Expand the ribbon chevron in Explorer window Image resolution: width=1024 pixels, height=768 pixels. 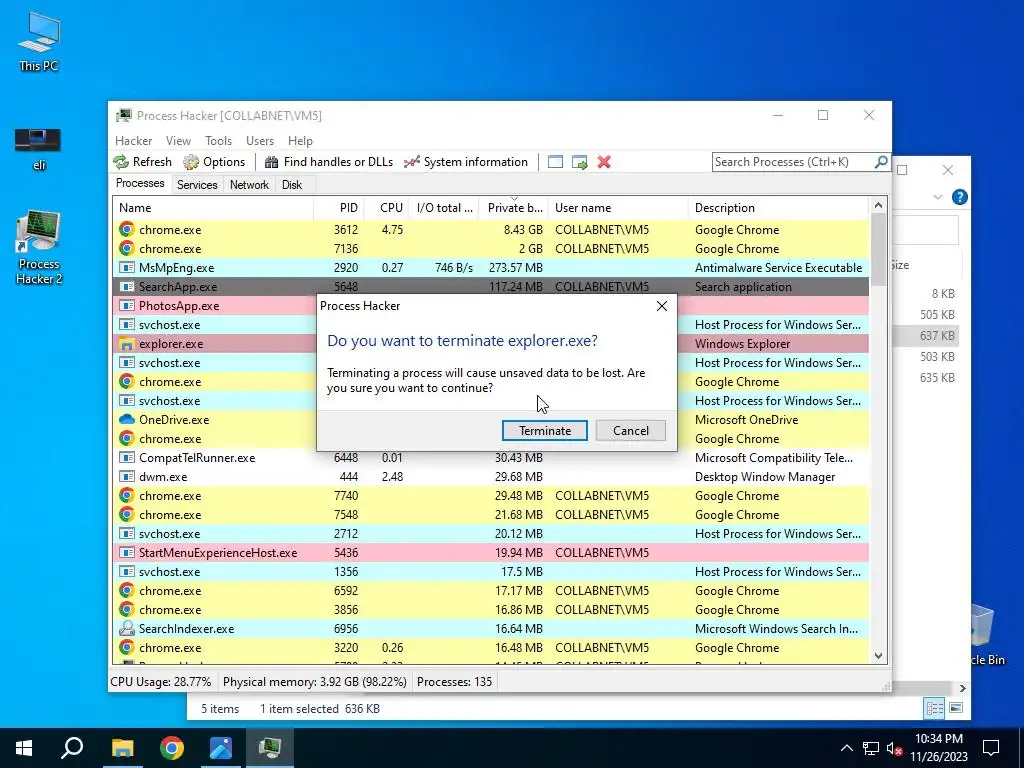(938, 197)
